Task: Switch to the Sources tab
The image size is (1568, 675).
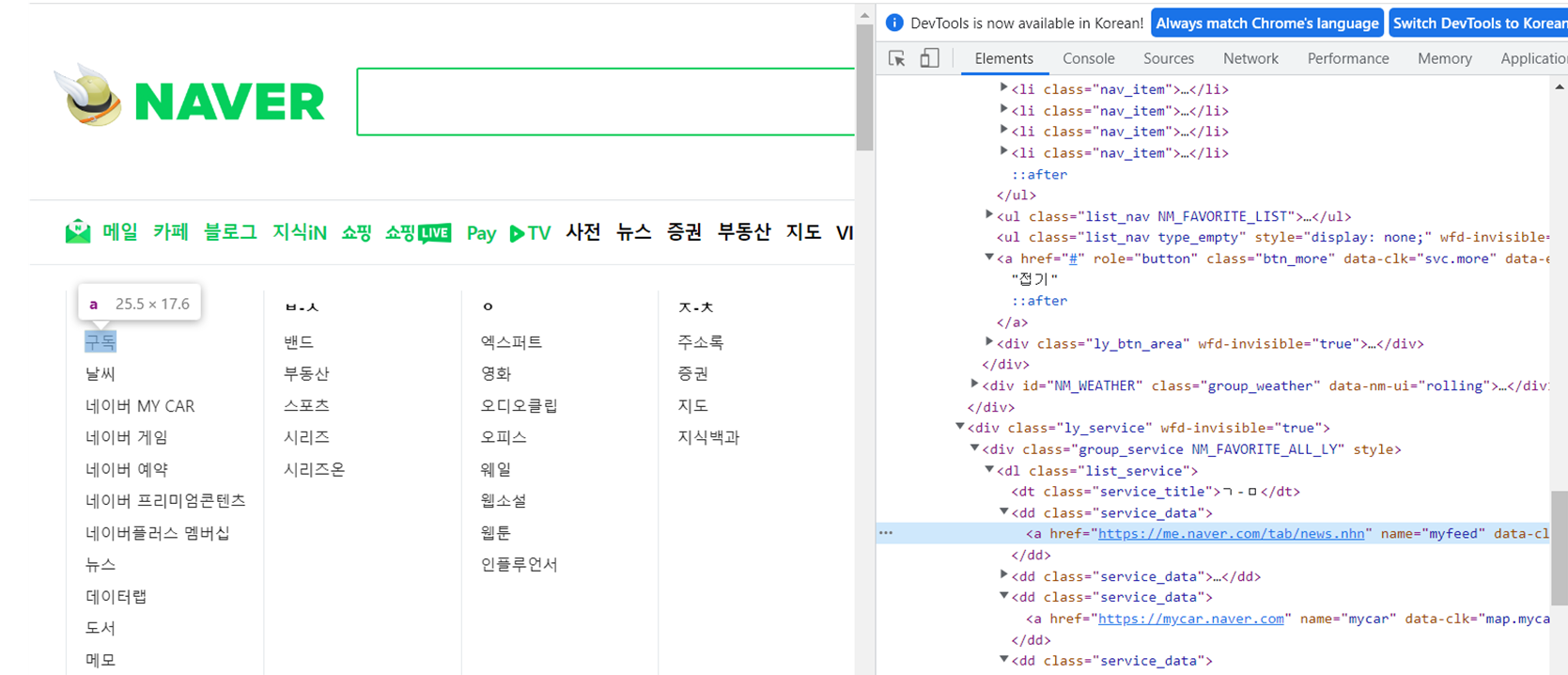Action: 1169,58
